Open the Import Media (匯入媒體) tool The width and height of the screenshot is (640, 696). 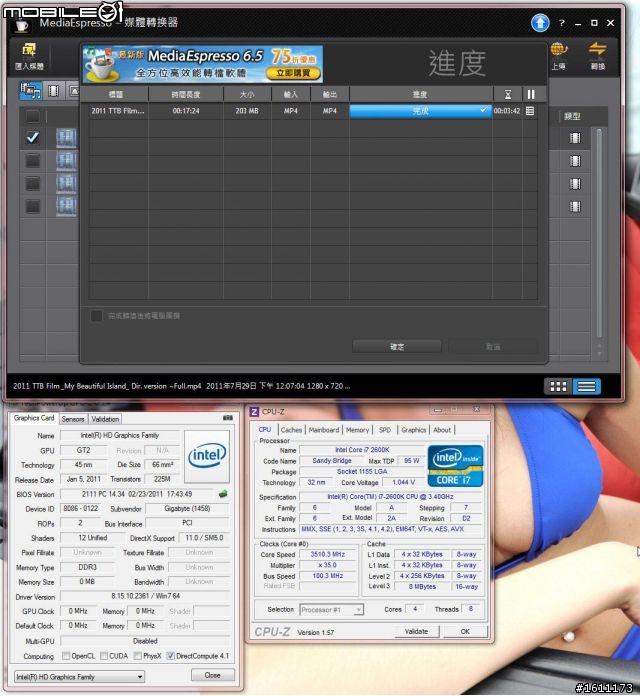[29, 56]
